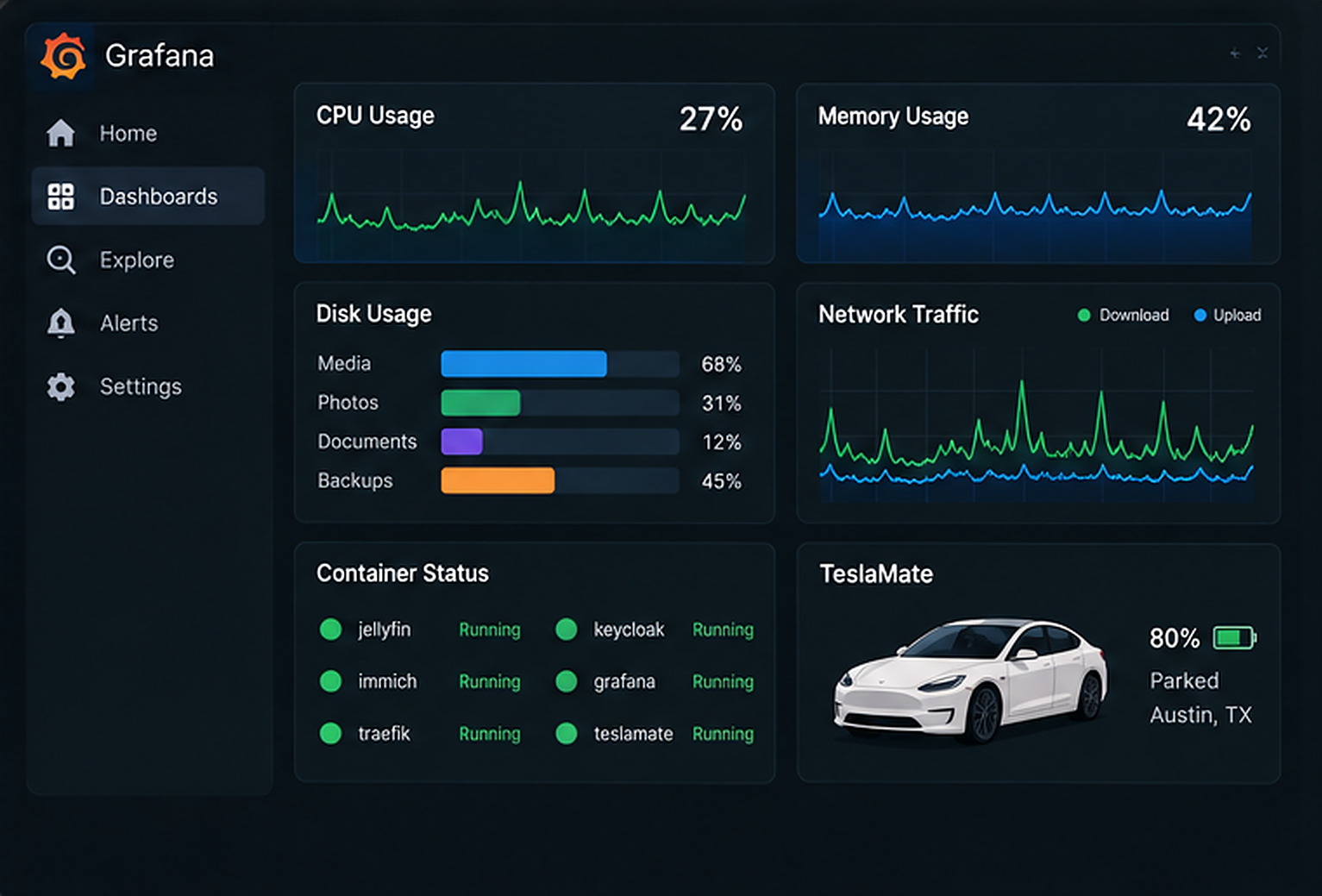Click the 42% memory value
The image size is (1322, 896).
pyautogui.click(x=1219, y=119)
